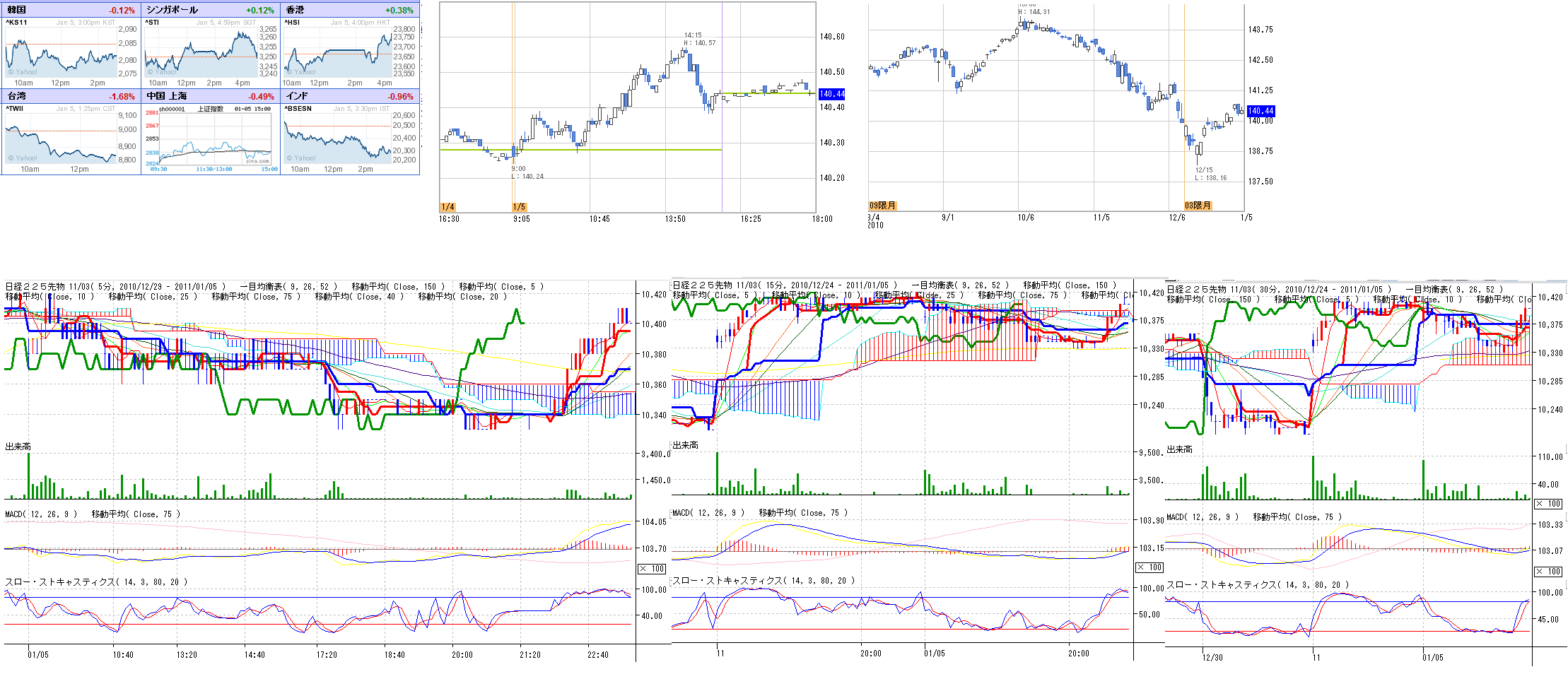Click the +0.38% change for 香港
The height and width of the screenshot is (691, 1568).
pyautogui.click(x=399, y=11)
